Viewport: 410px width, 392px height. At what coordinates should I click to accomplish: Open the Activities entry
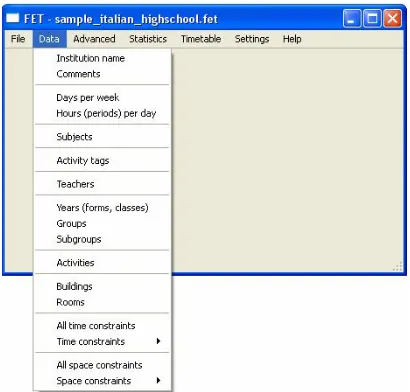(103, 263)
